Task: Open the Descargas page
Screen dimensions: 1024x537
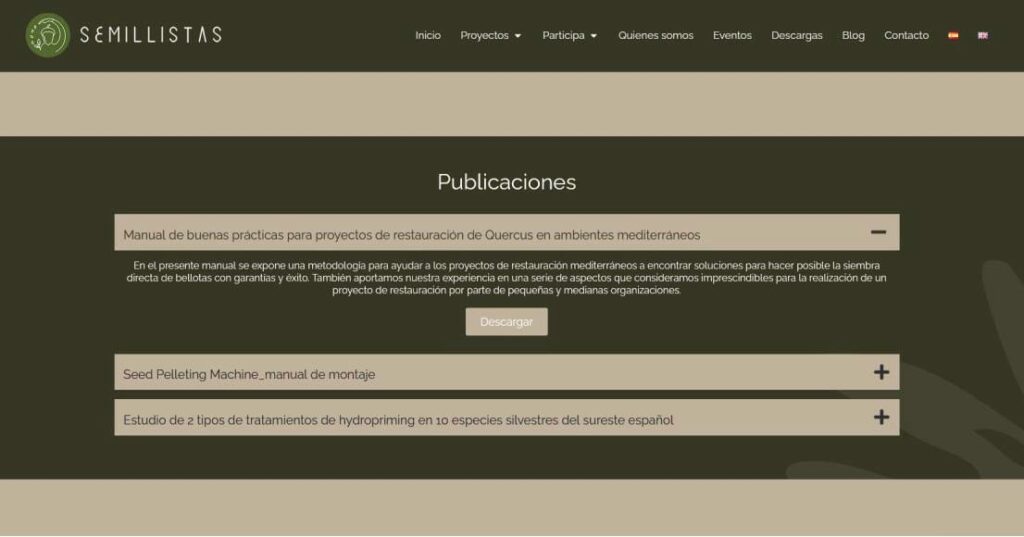Action: tap(797, 35)
